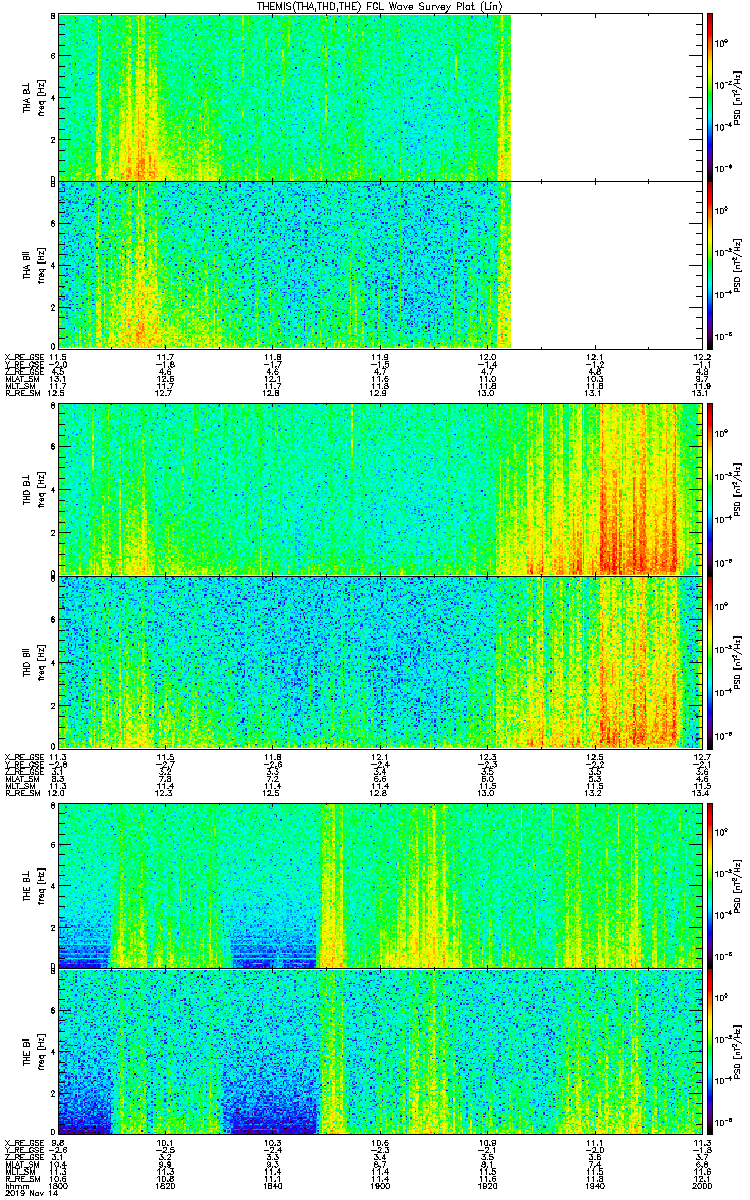Viewport: 750px width, 1200px height.
Task: Click the MLAT_SM row label under THE panels
Action: (24, 1165)
